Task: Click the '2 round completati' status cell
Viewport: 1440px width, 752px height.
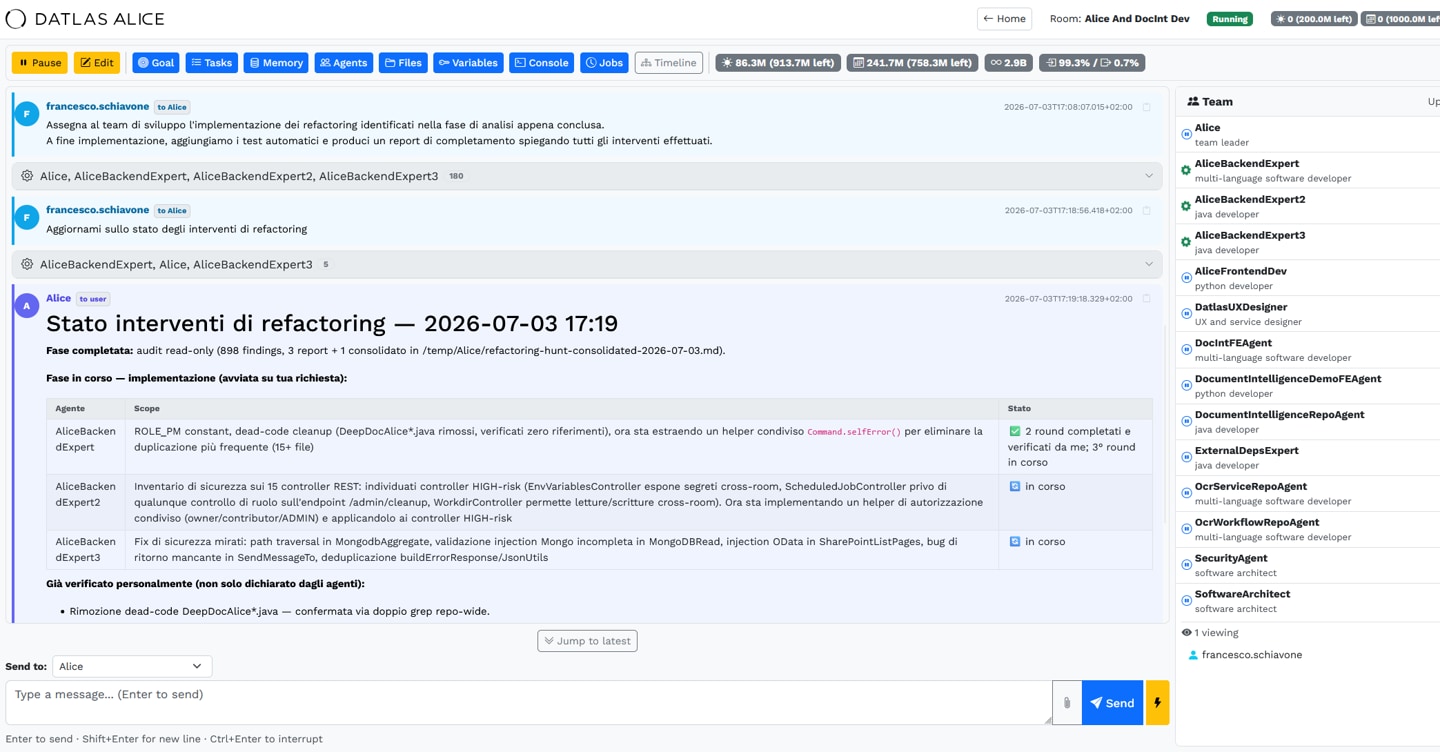Action: tap(1075, 447)
